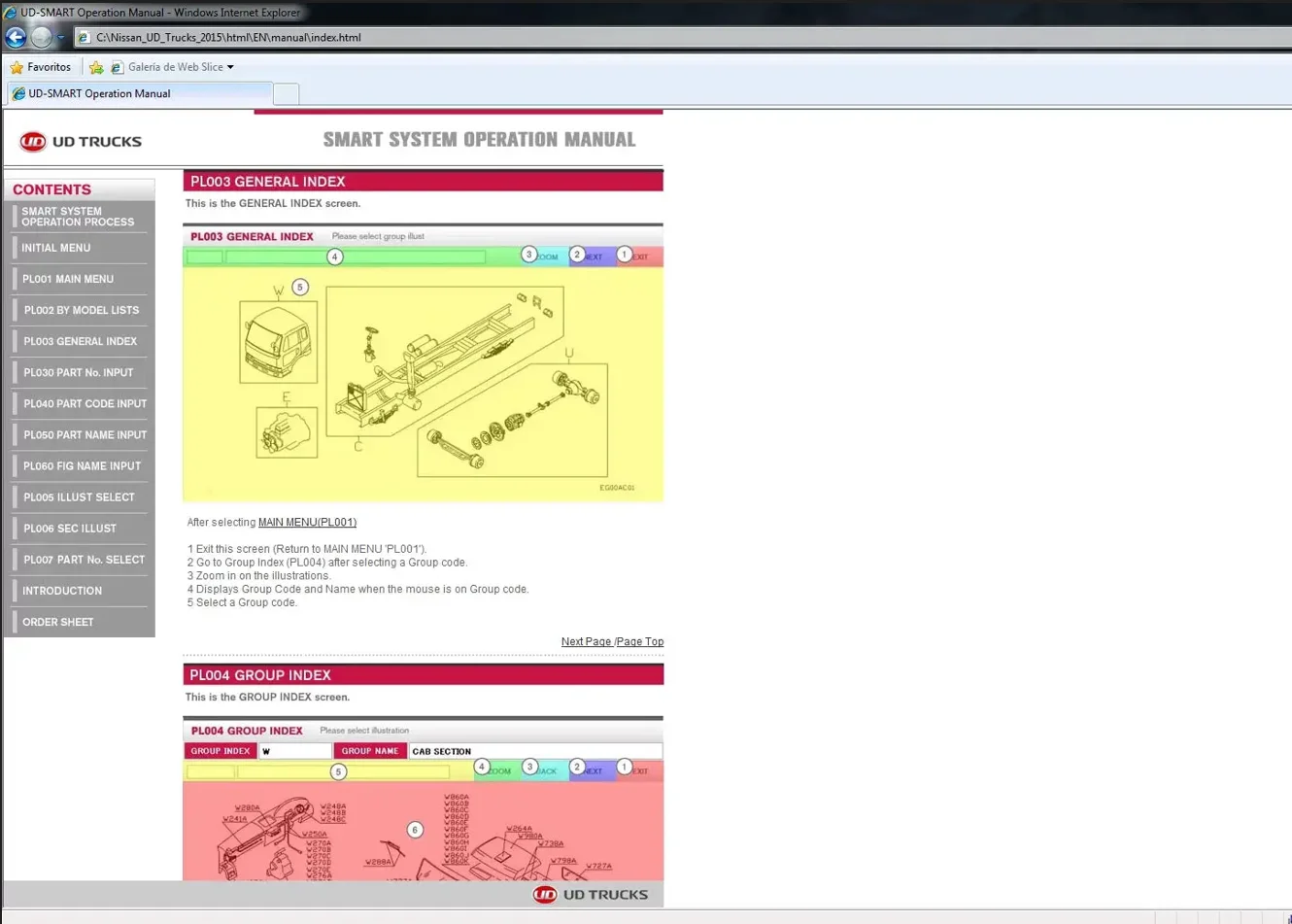Screen dimensions: 1292x924
Task: Click the GROUP NAME field CAB SECTION
Action: click(x=535, y=751)
